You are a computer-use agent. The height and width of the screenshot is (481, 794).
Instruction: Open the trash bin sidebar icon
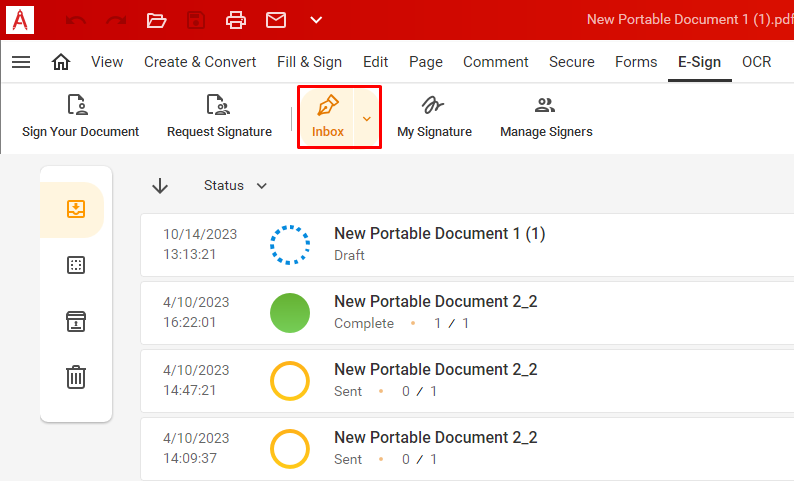(x=76, y=377)
